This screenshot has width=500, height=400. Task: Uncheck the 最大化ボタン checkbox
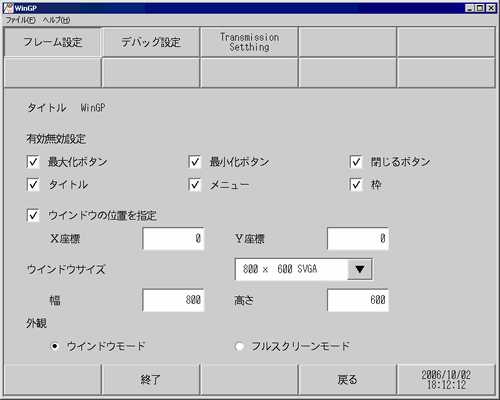point(33,162)
